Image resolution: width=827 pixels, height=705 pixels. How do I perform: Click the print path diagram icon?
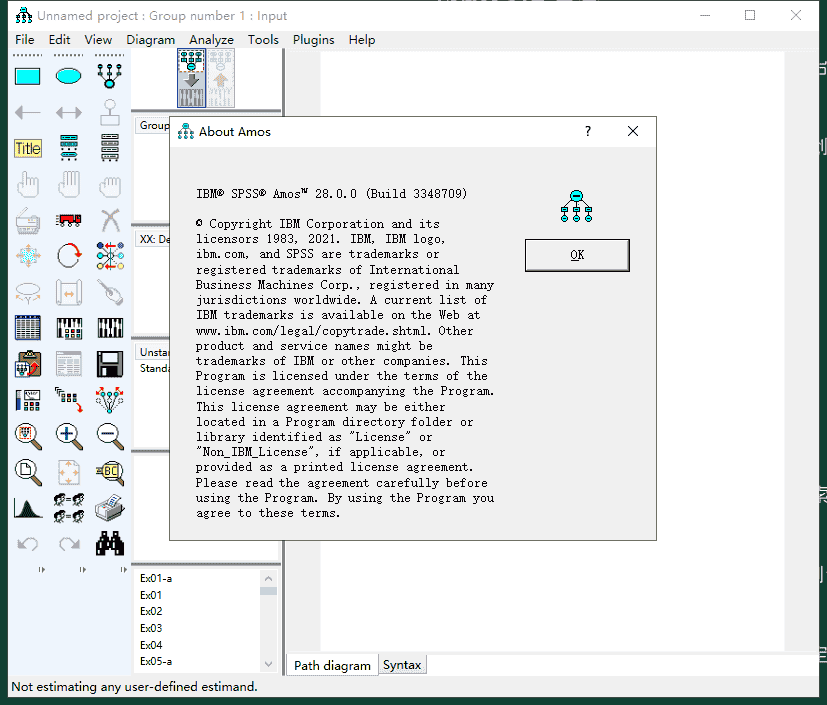(x=110, y=507)
